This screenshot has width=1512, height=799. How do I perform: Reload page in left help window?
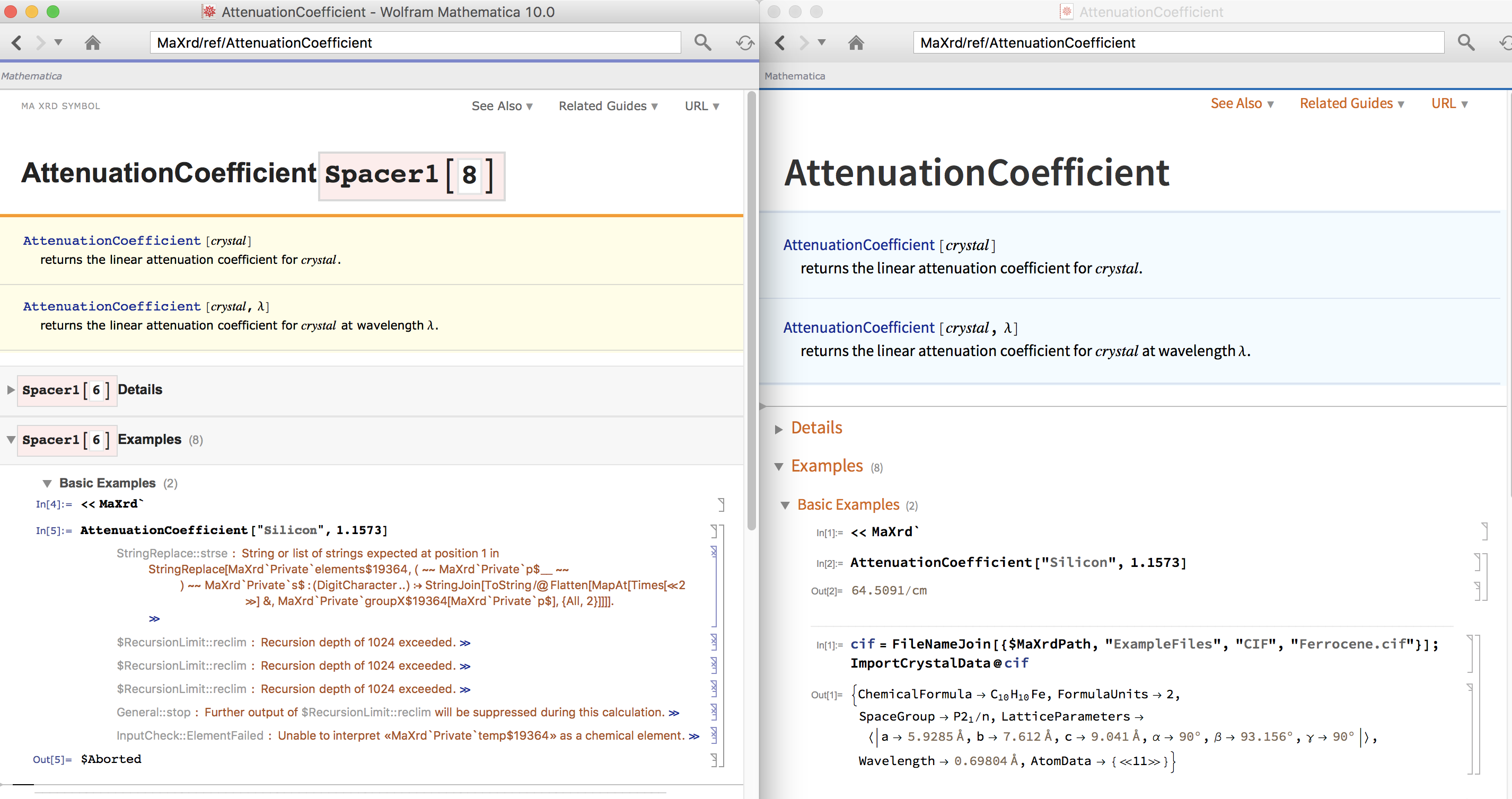click(745, 43)
